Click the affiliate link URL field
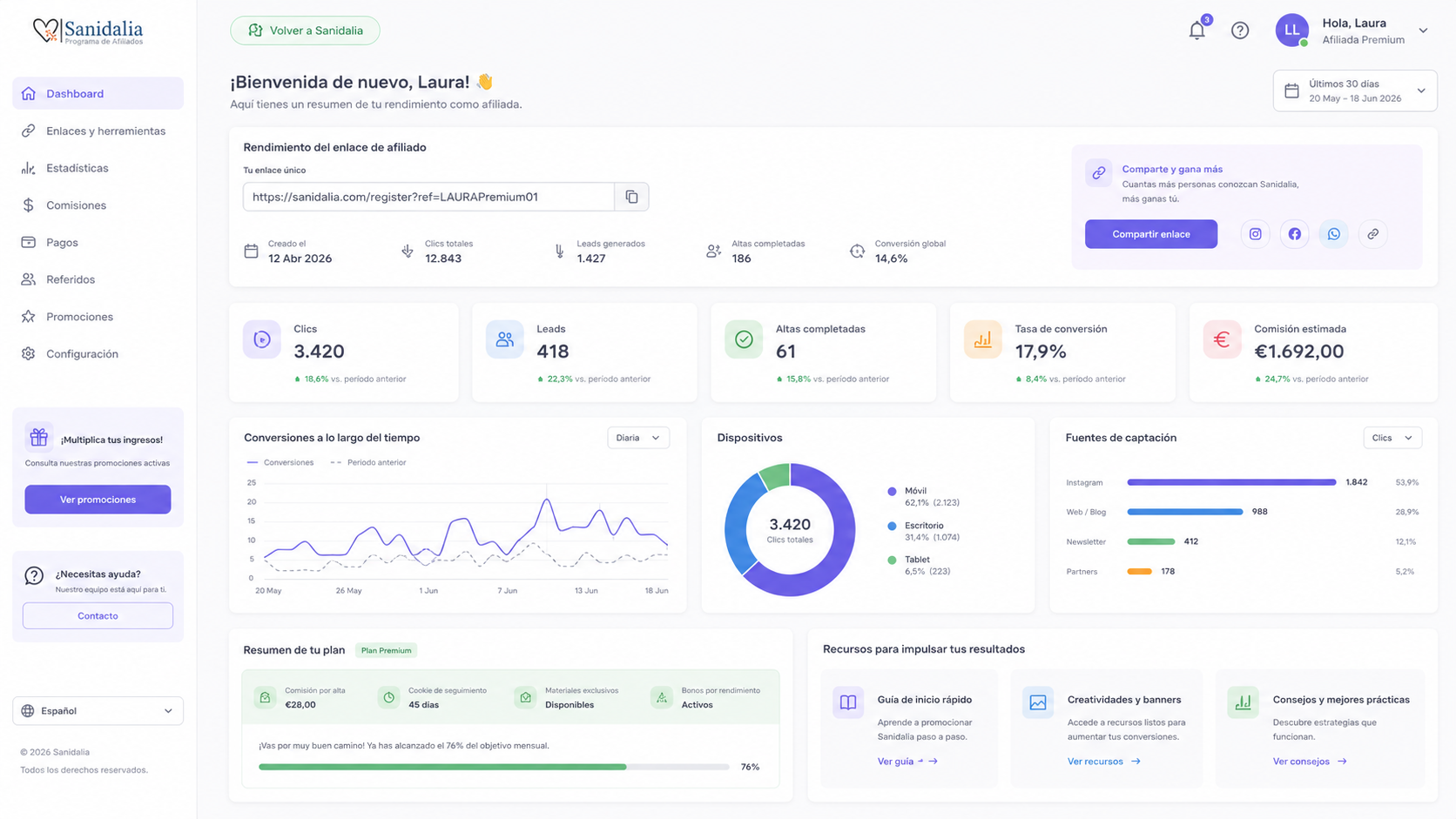The width and height of the screenshot is (1456, 819). tap(428, 197)
